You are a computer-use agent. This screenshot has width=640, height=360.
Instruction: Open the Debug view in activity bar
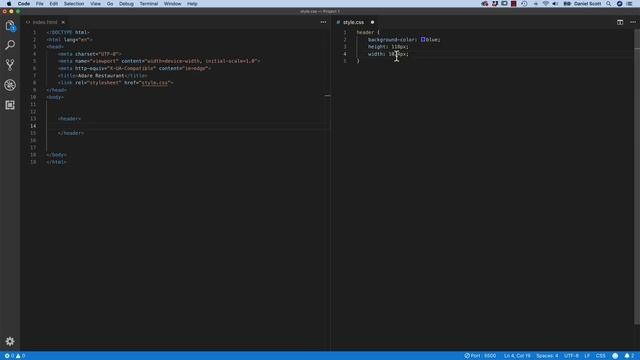coord(10,85)
